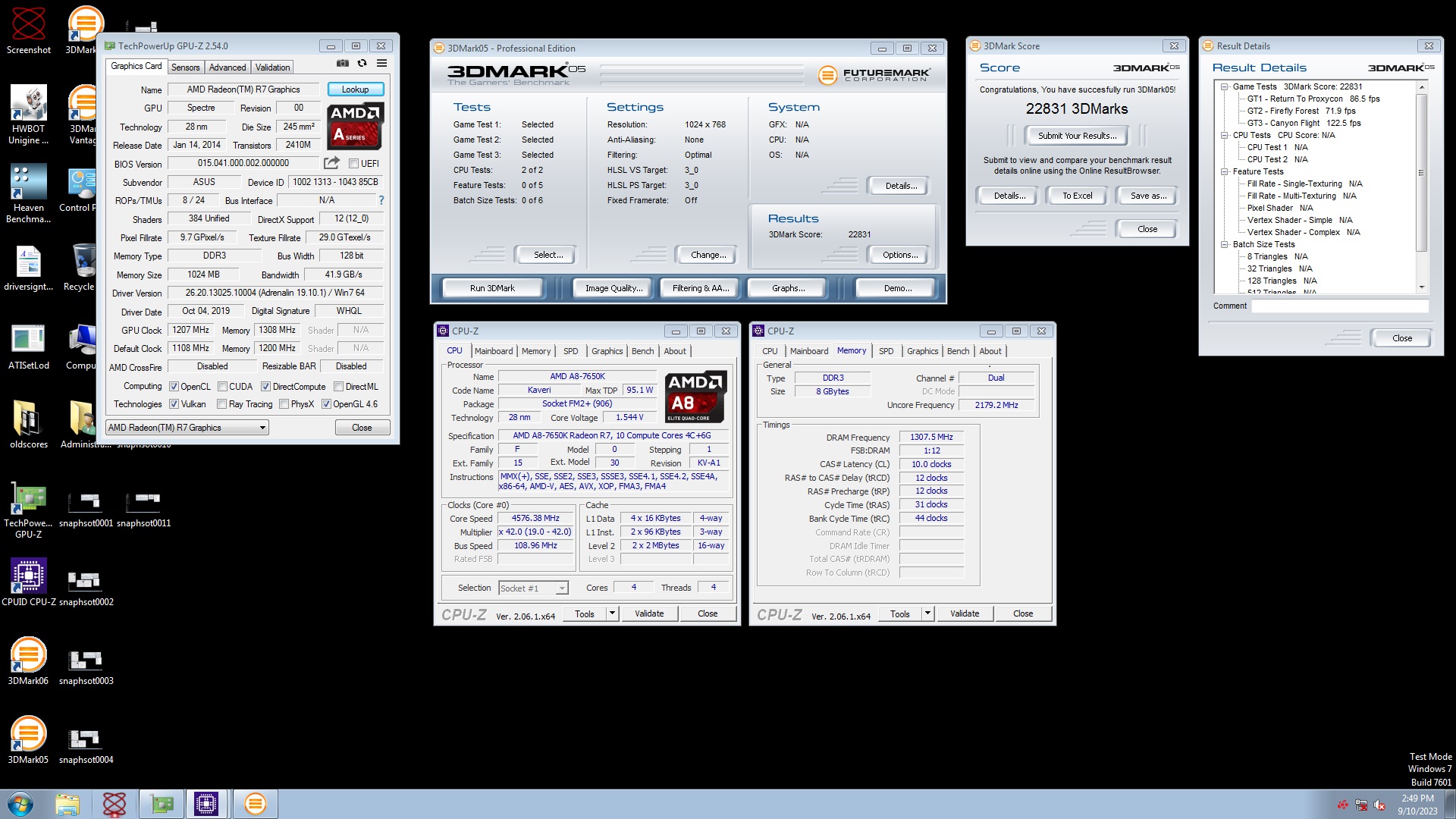Screen dimensions: 1456x819
Task: Click the CPU-Z taskbar icon
Action: point(206,804)
